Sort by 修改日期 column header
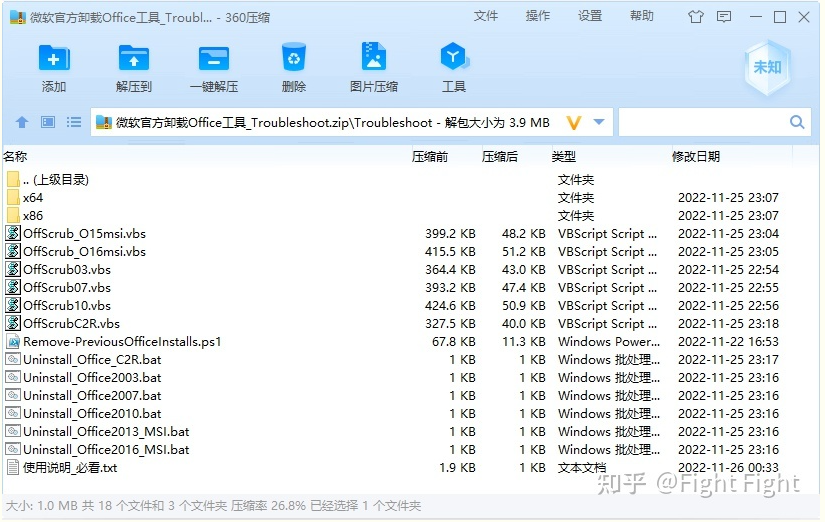This screenshot has height=522, width=825. pos(696,156)
